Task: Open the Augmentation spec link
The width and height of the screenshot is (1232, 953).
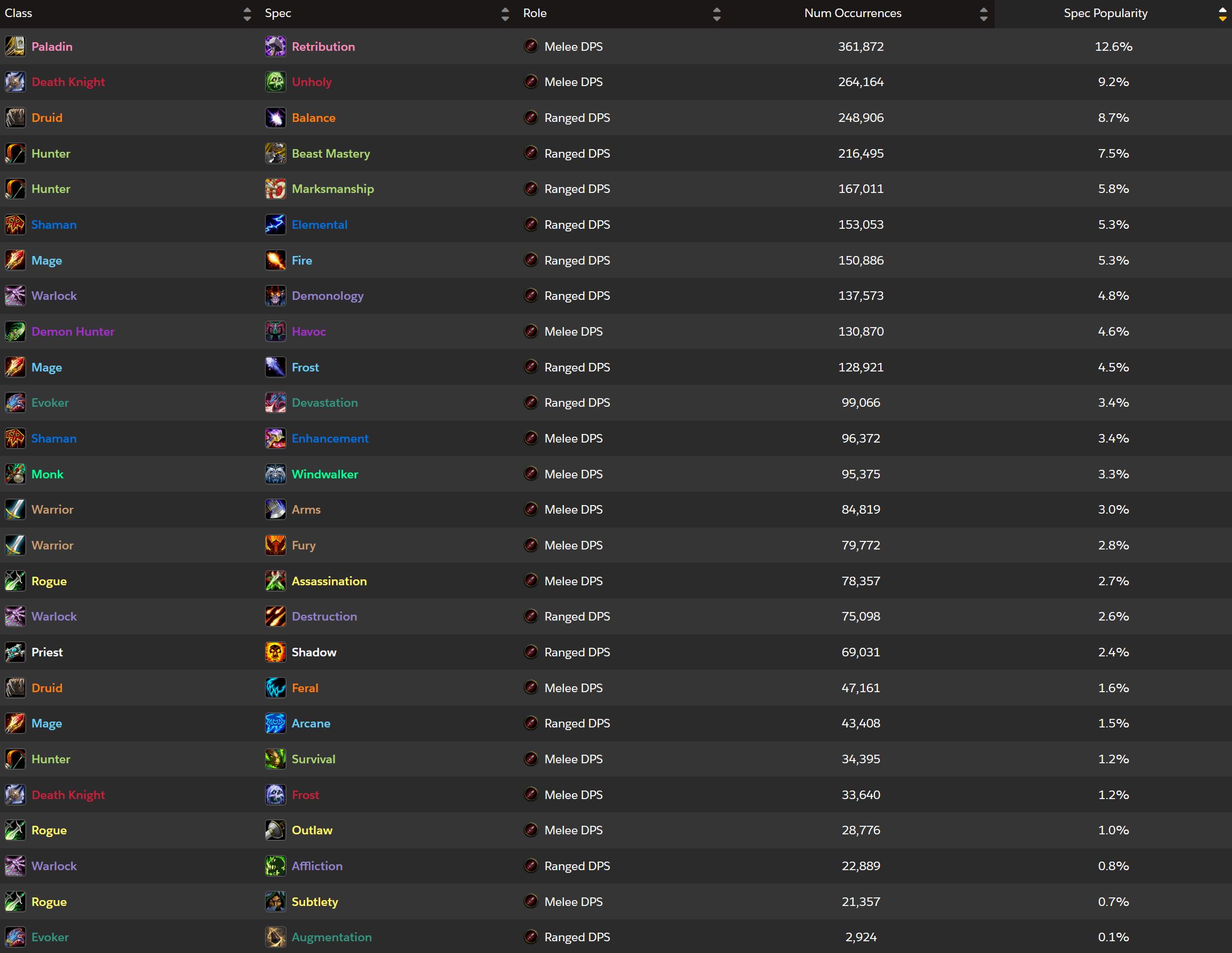Action: coord(332,937)
